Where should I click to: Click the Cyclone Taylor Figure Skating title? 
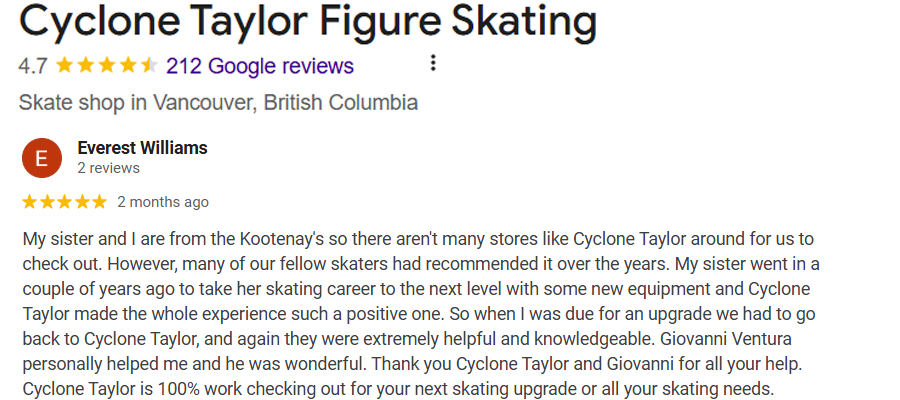[308, 21]
